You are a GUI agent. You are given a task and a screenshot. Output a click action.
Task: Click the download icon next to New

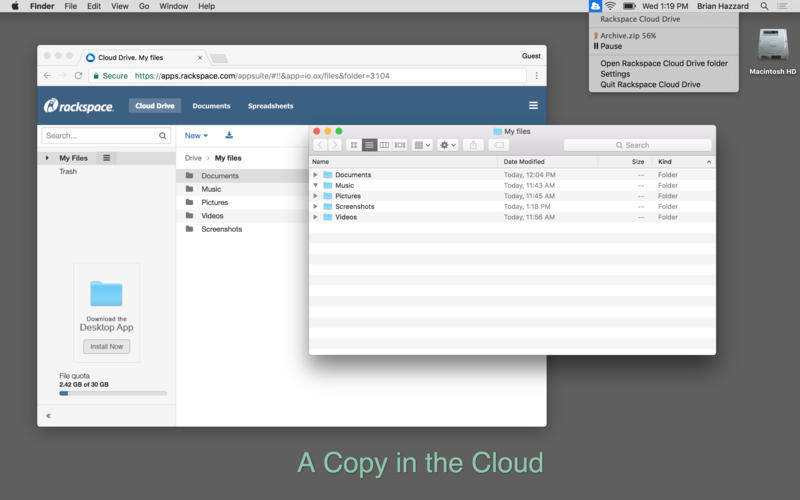coord(229,135)
